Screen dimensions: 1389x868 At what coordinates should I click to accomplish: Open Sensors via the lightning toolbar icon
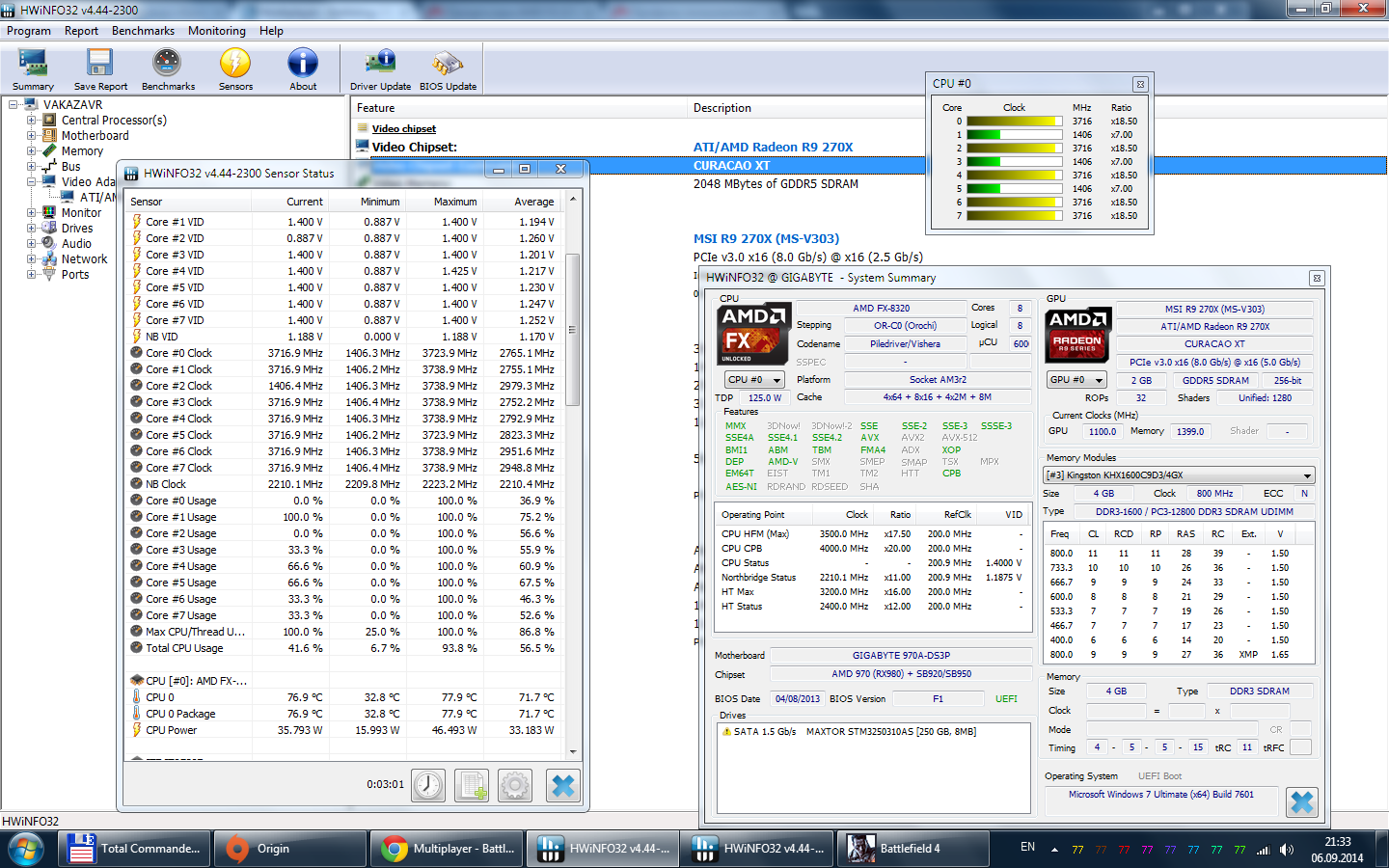235,69
